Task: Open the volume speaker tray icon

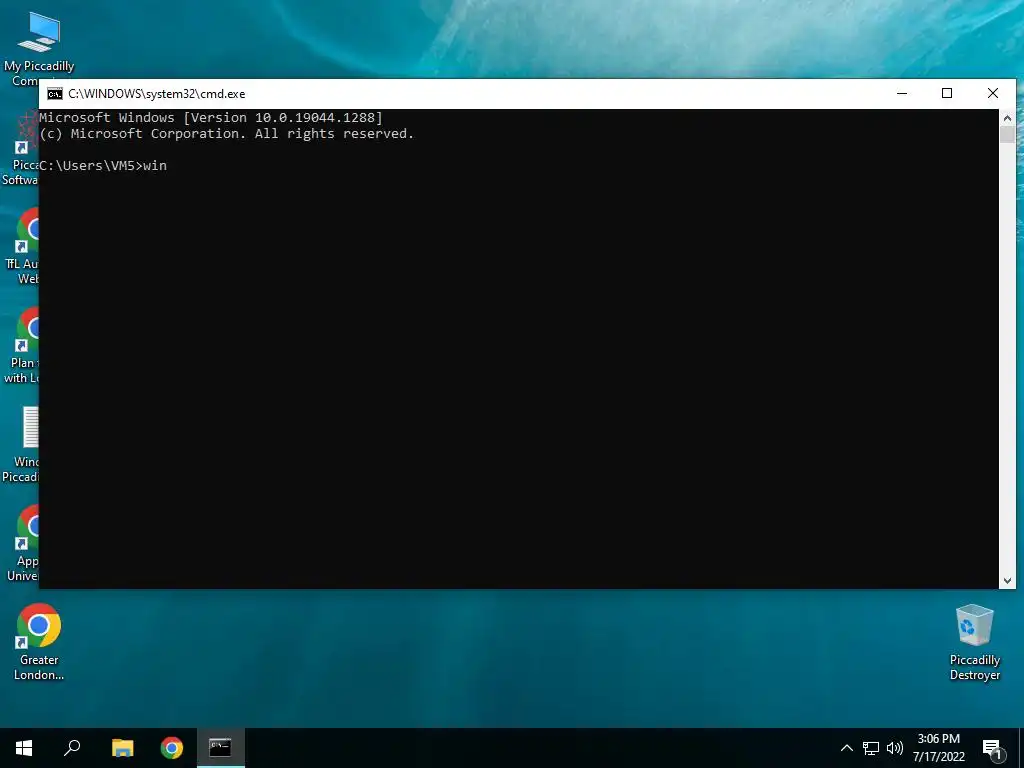Action: 895,748
